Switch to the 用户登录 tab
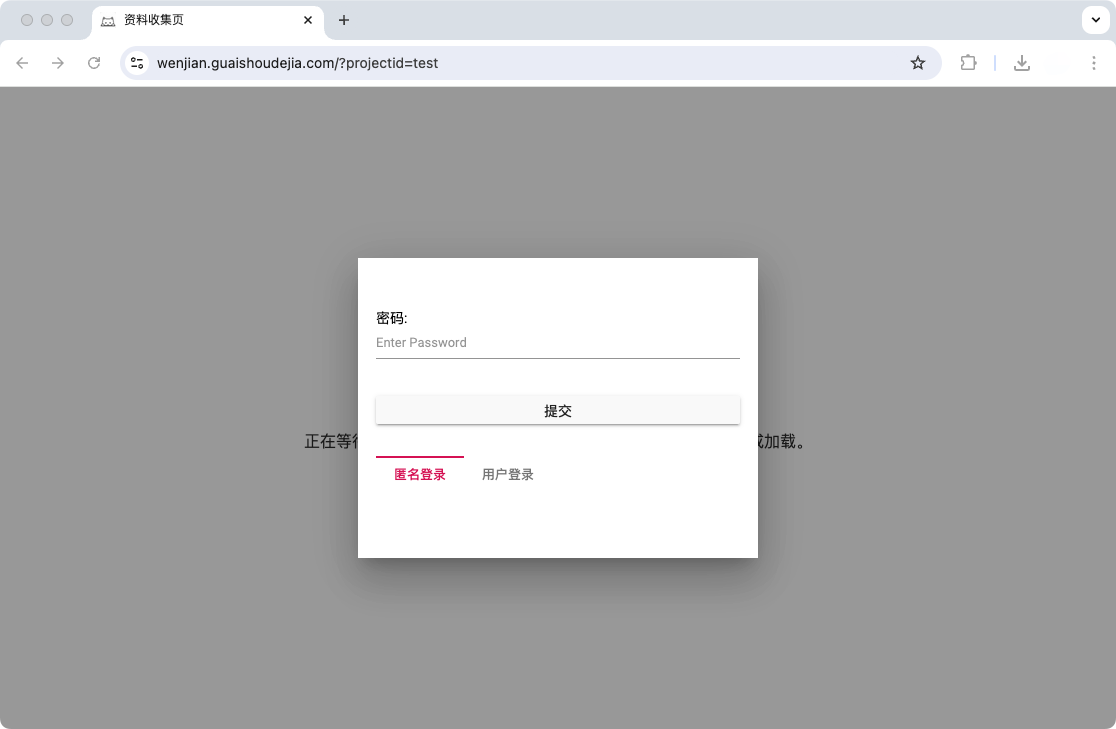 tap(507, 474)
